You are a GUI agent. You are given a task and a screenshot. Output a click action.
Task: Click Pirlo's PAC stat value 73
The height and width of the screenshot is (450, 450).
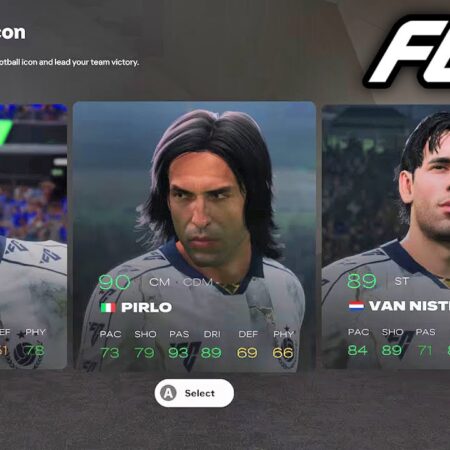(110, 353)
